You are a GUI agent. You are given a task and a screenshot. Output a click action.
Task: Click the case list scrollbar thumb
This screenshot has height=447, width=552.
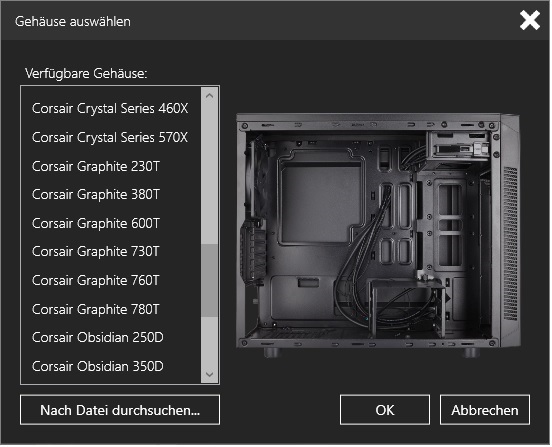210,282
